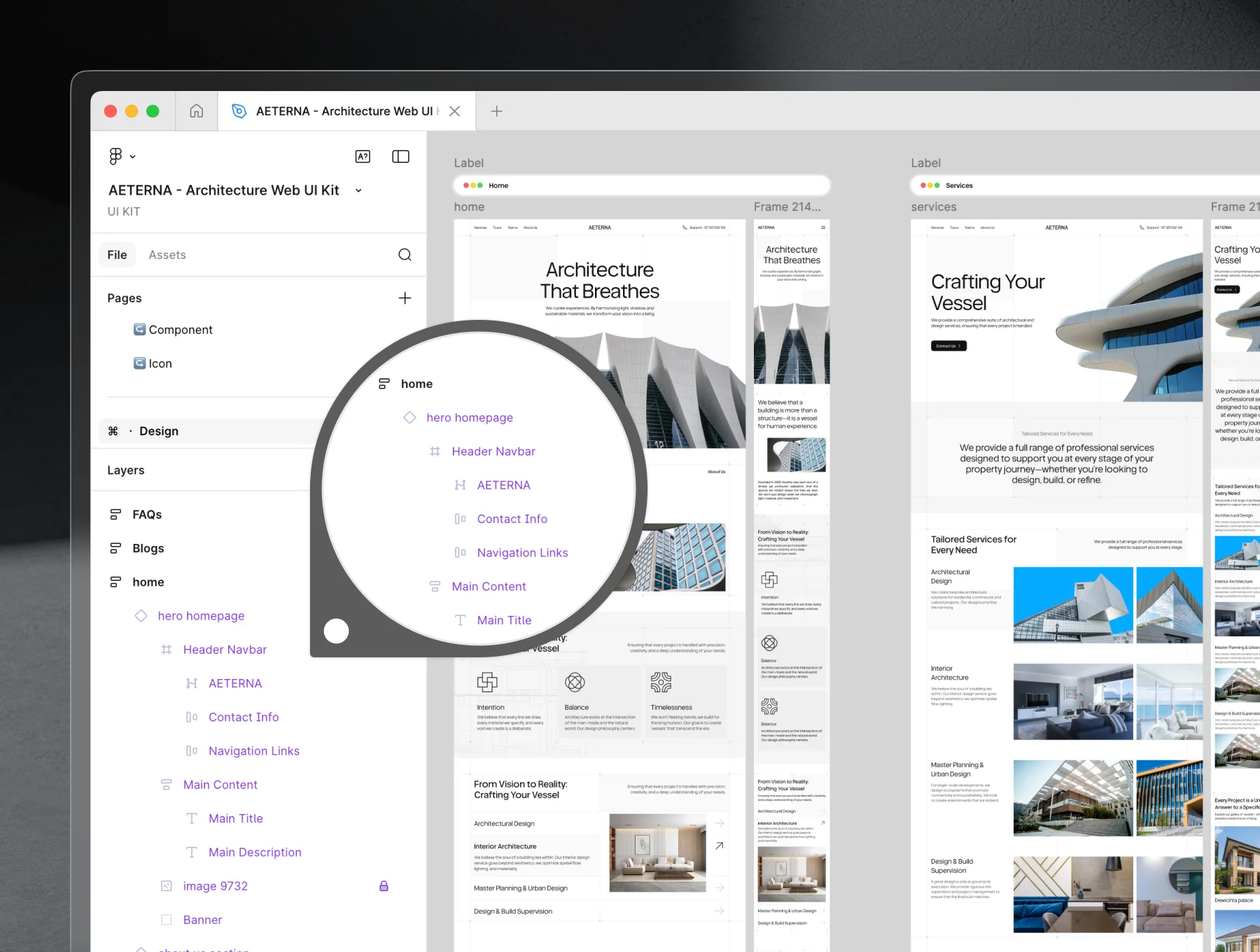Click AETERNA layer icon in Layers panel

(192, 683)
